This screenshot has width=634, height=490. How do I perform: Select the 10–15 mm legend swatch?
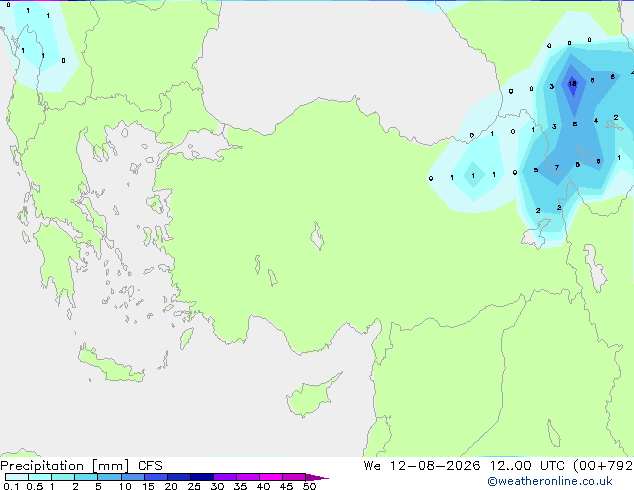click(132, 477)
